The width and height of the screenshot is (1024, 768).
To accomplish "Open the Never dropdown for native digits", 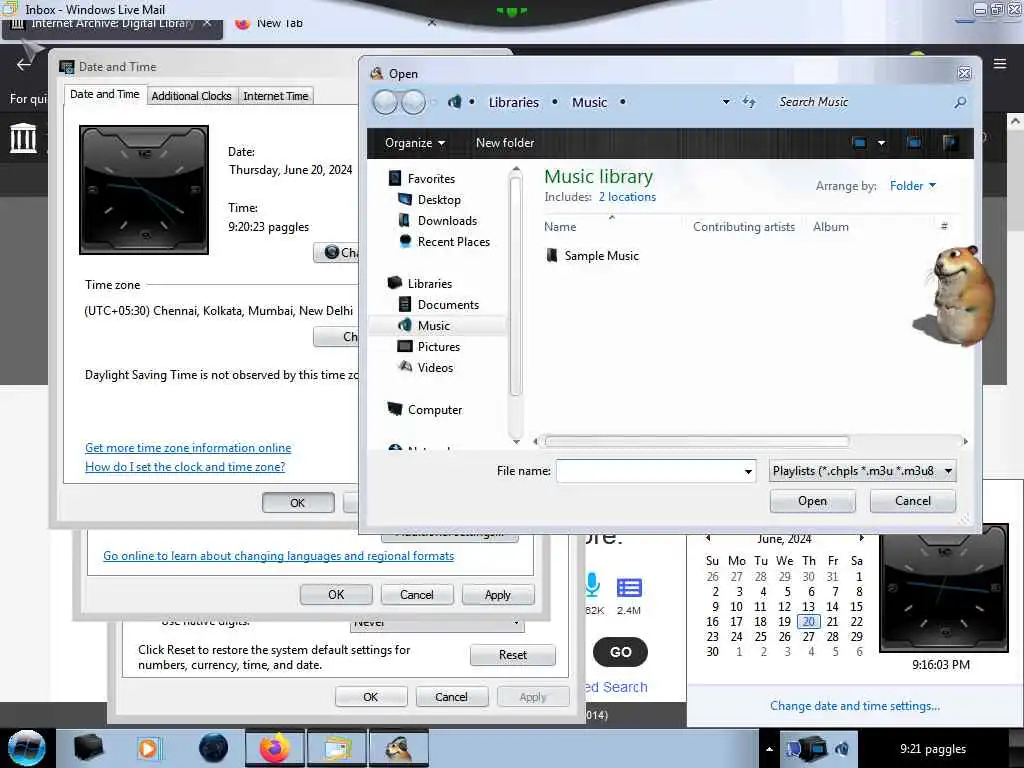I will click(x=437, y=624).
